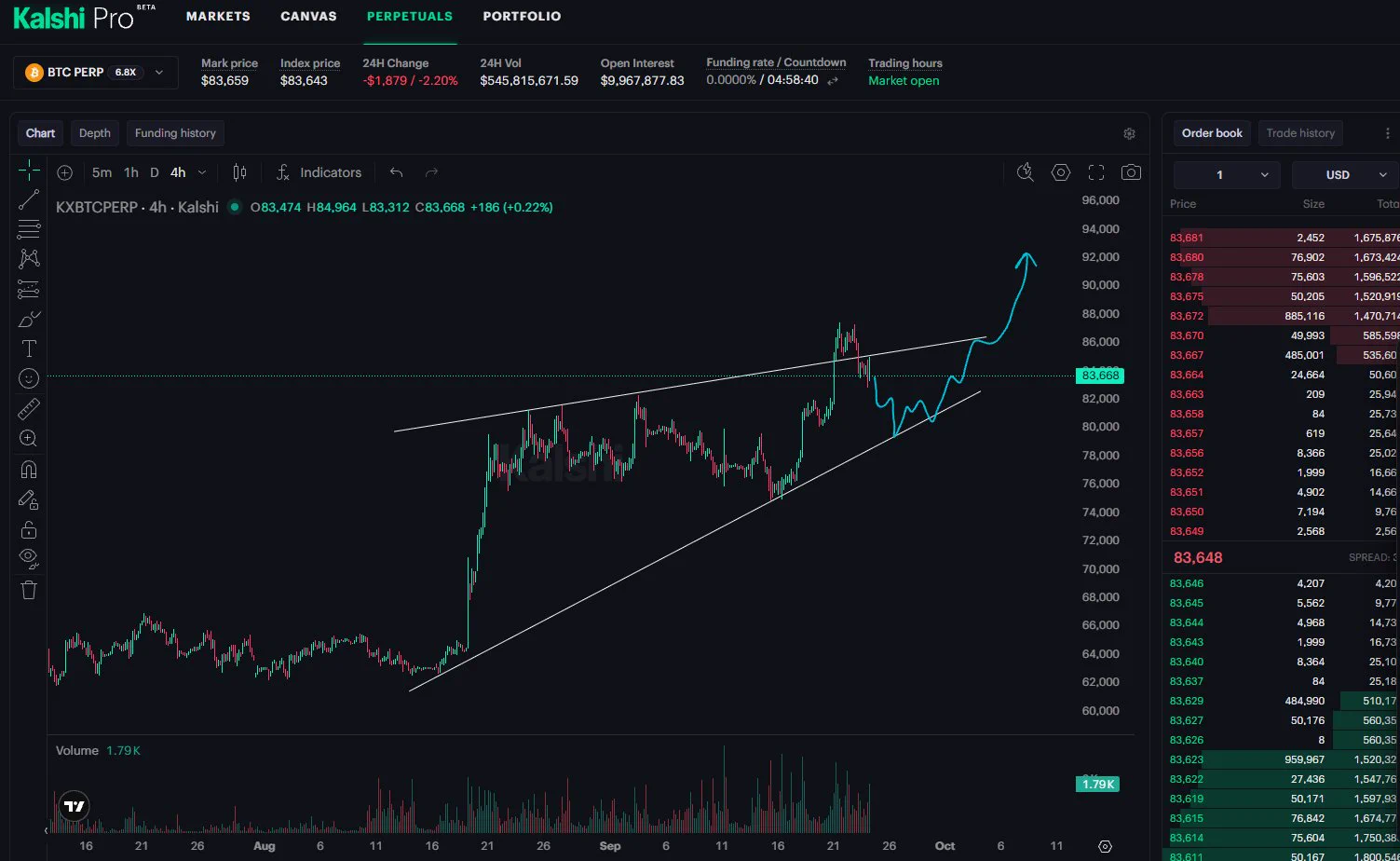Viewport: 1400px width, 861px height.
Task: Open the quick search icon in chart toolbar
Action: tap(1026, 172)
